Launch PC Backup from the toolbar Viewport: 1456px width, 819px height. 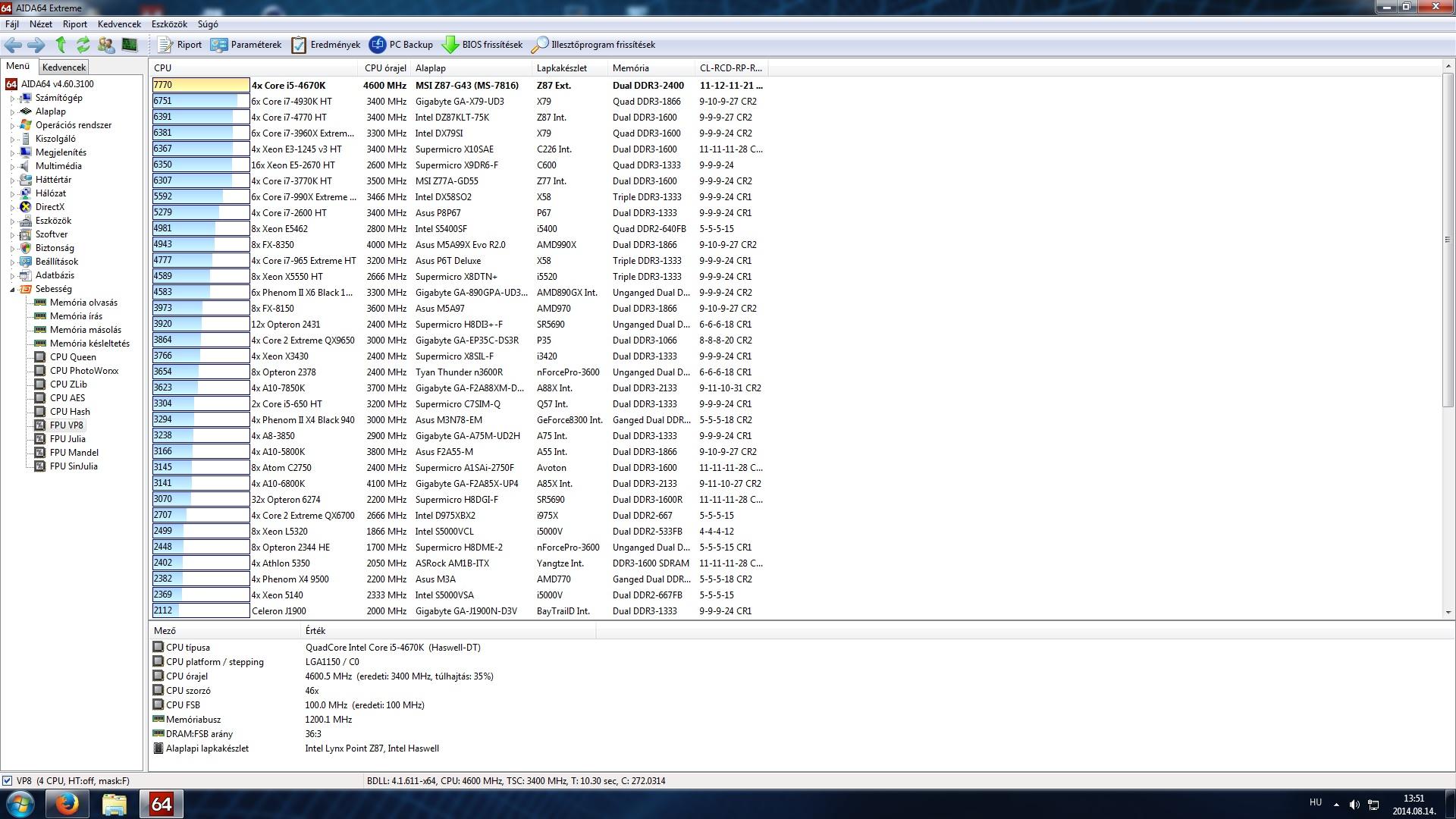point(401,45)
